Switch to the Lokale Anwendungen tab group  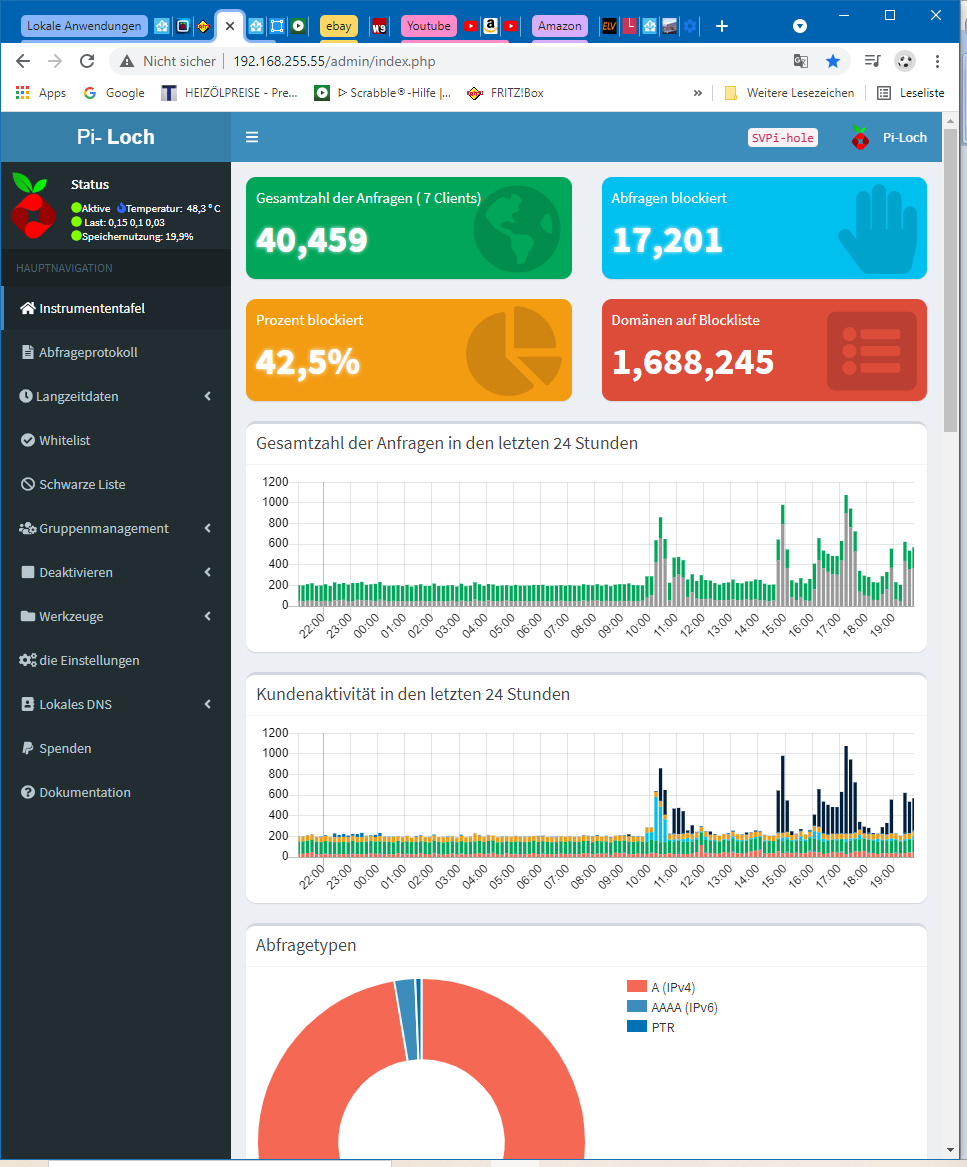pos(84,26)
